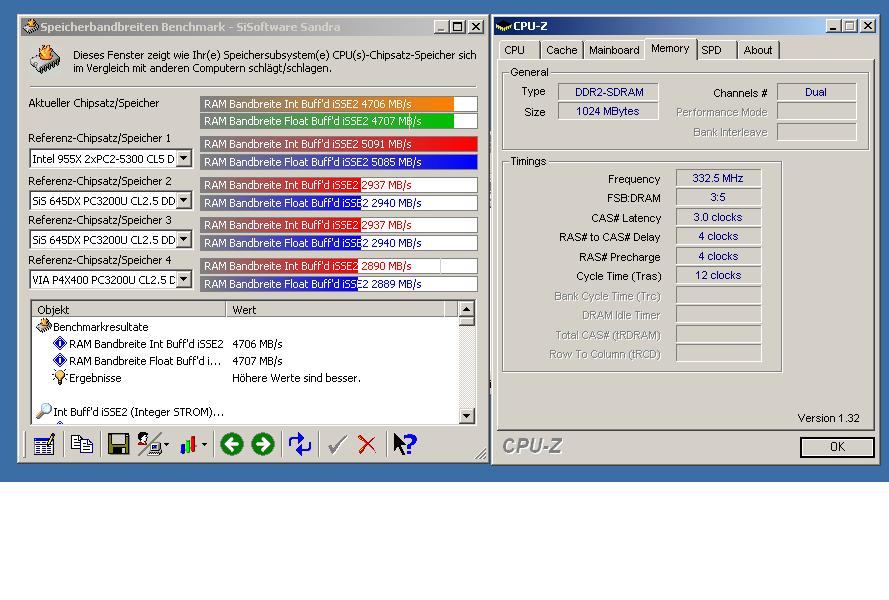Click the grey checkmark icon
The height and width of the screenshot is (600, 889).
point(337,444)
